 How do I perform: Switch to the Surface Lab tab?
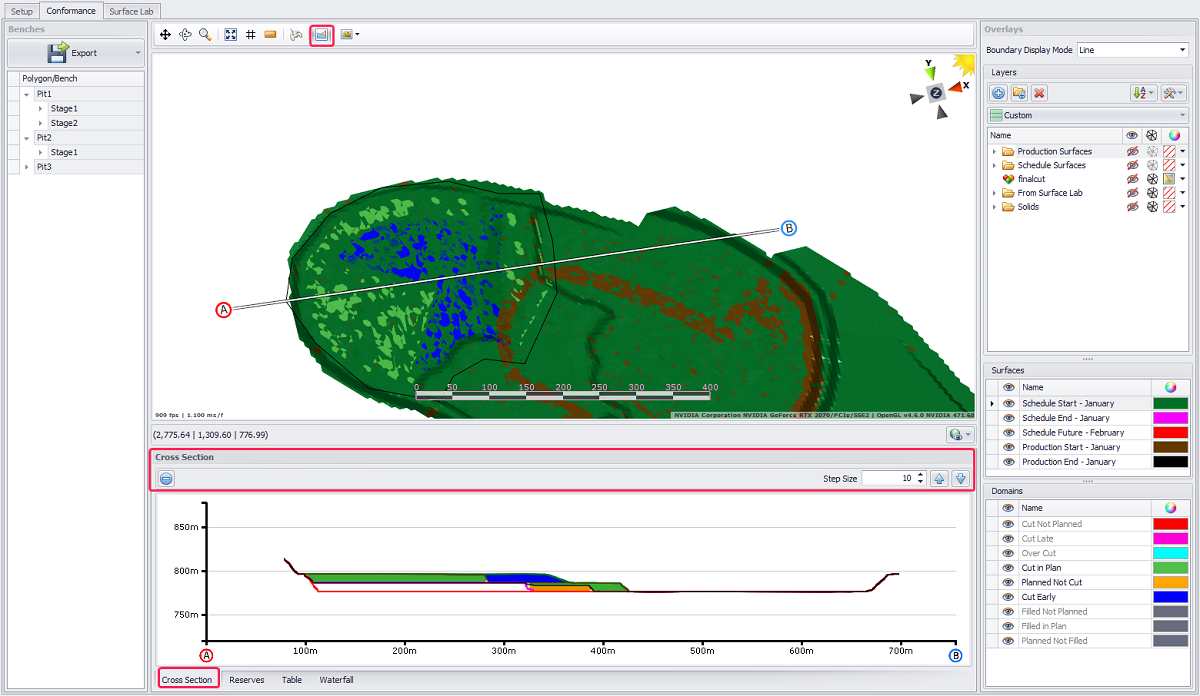(x=130, y=11)
